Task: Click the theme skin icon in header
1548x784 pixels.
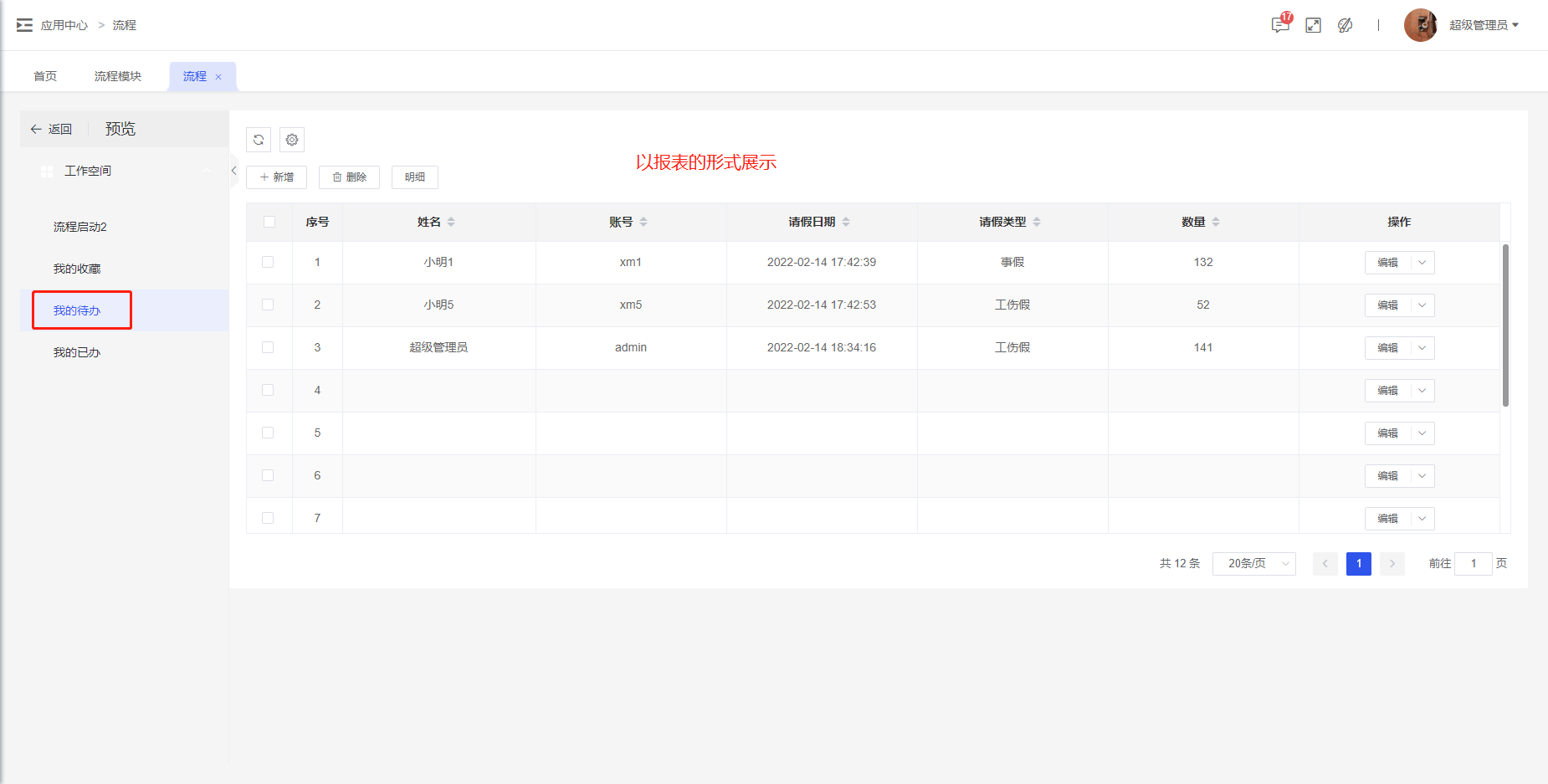Action: click(1346, 25)
